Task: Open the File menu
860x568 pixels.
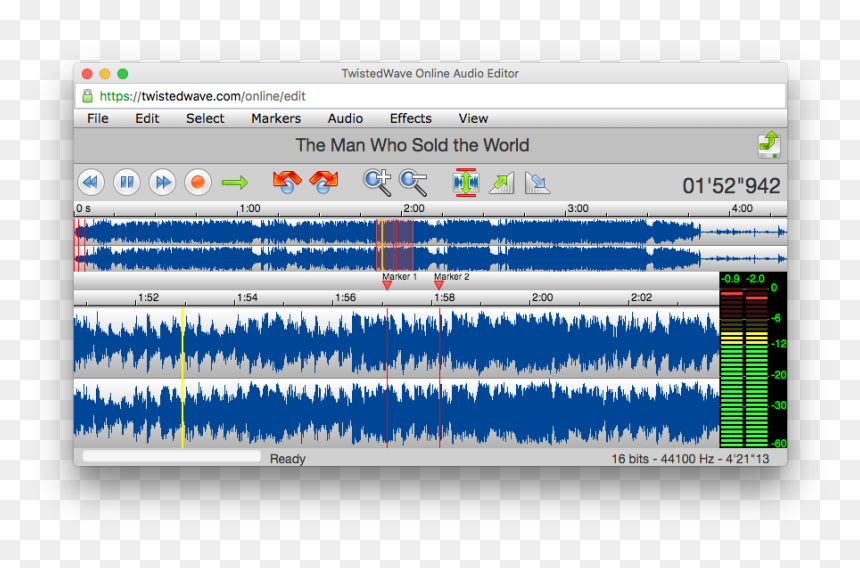Action: pyautogui.click(x=98, y=118)
